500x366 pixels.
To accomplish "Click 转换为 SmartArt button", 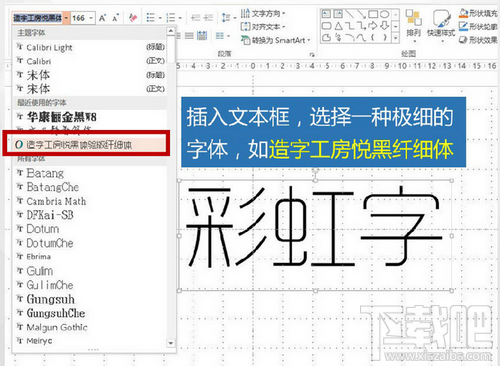I will click(275, 40).
